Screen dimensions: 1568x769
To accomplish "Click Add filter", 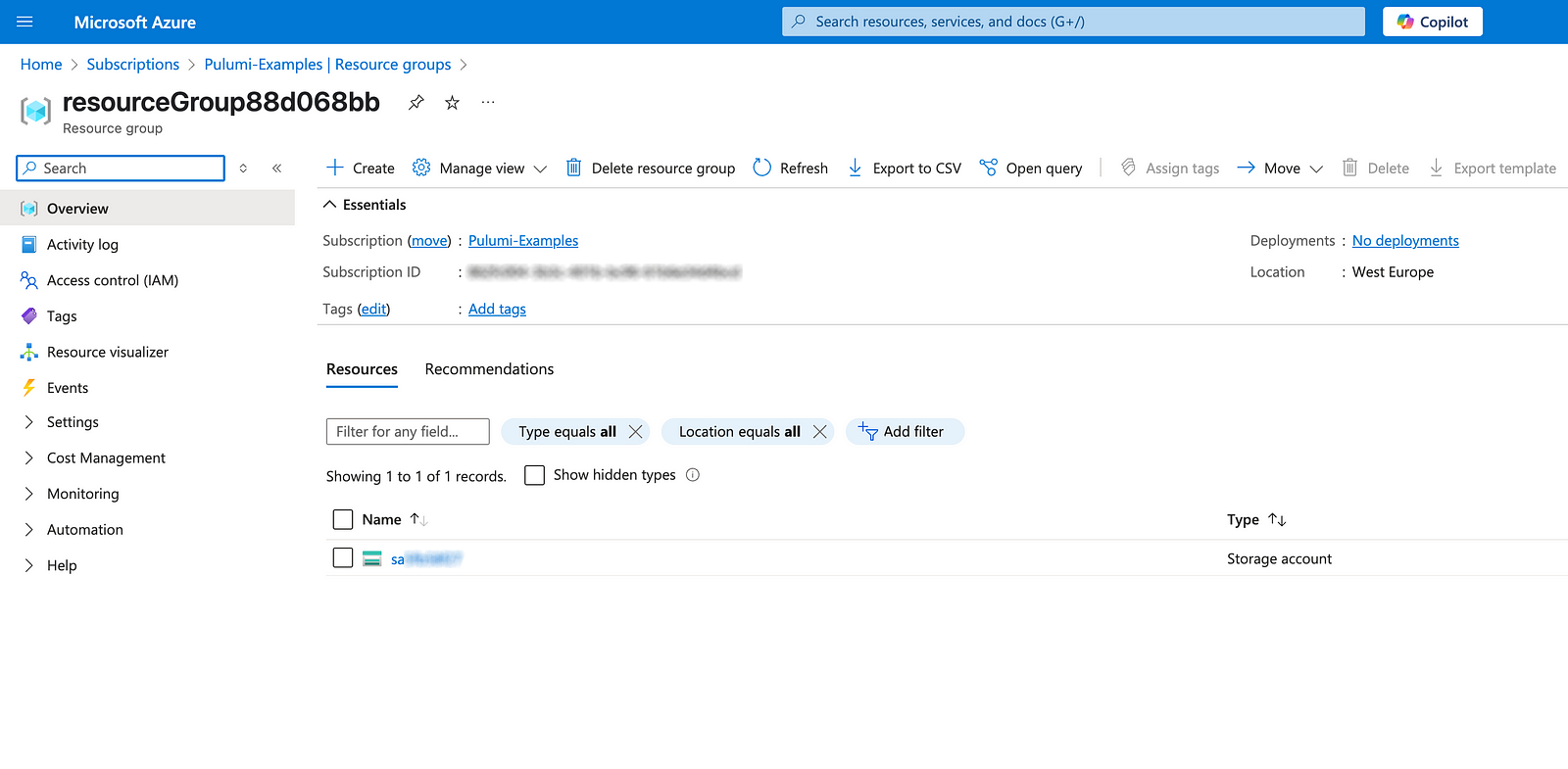I will (905, 432).
